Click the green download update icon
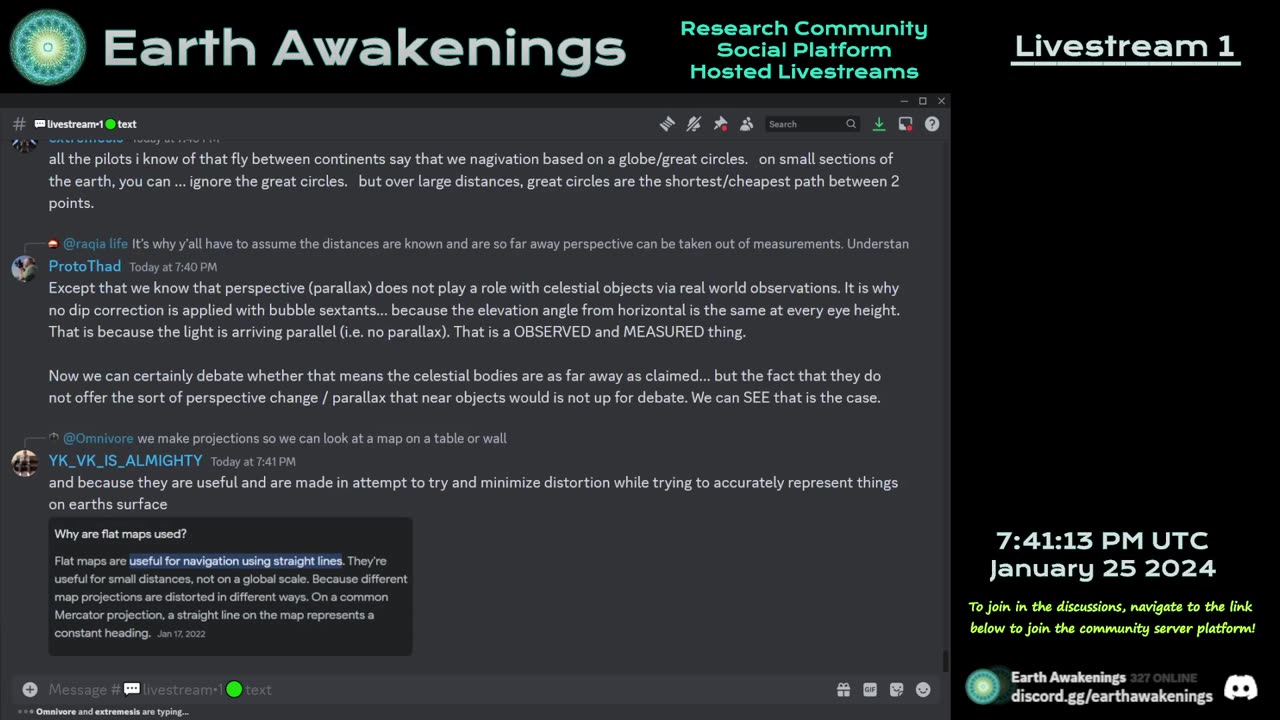Image resolution: width=1280 pixels, height=720 pixels. (879, 124)
